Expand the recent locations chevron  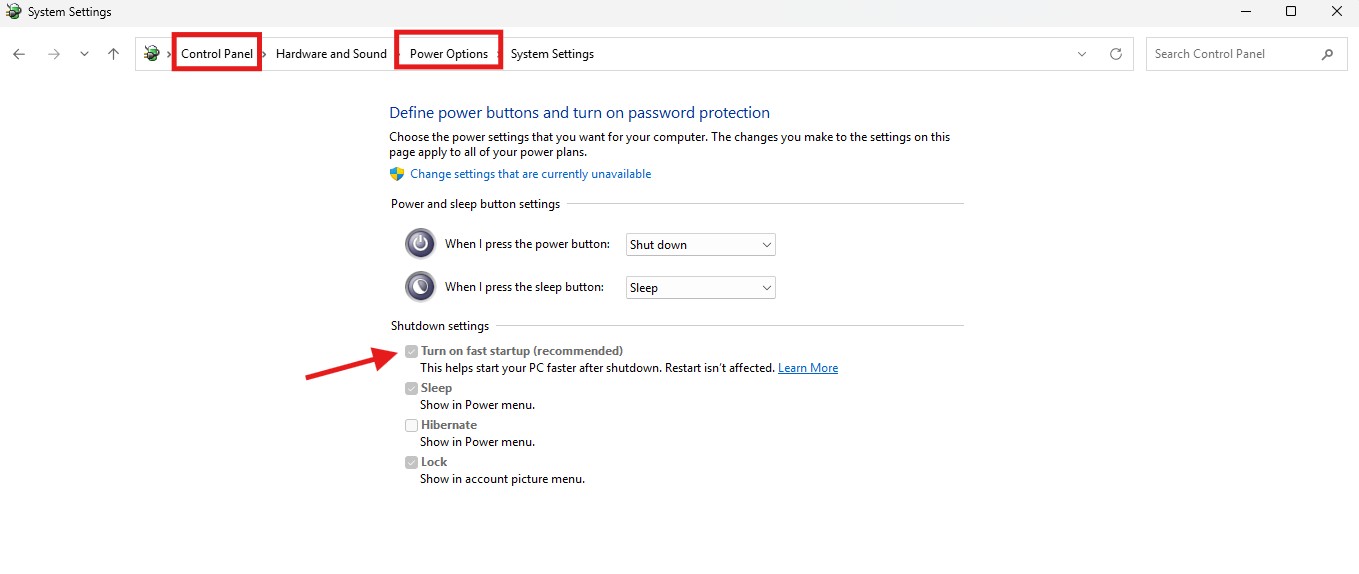[84, 54]
